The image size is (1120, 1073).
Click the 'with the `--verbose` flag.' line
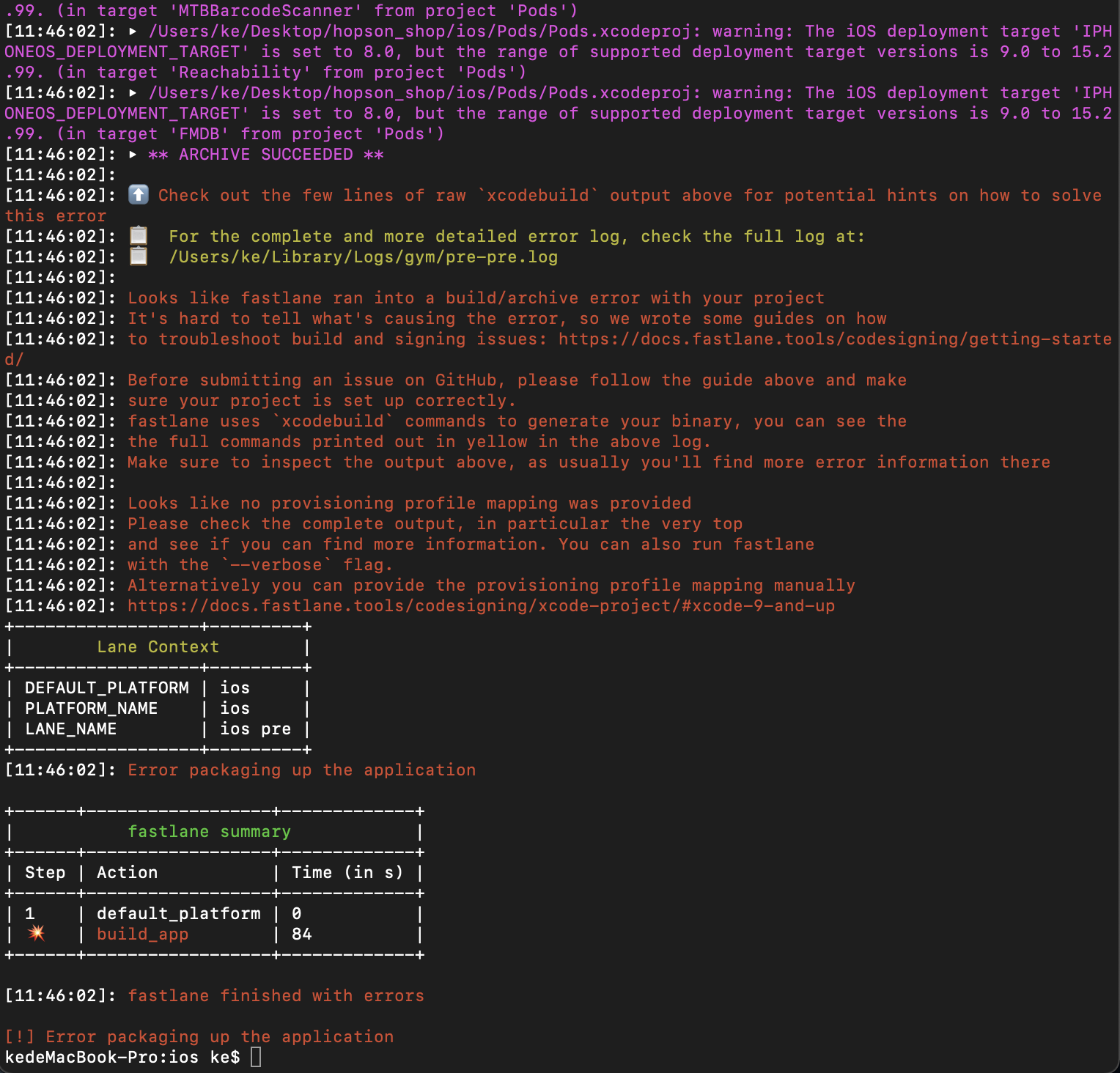[x=260, y=564]
